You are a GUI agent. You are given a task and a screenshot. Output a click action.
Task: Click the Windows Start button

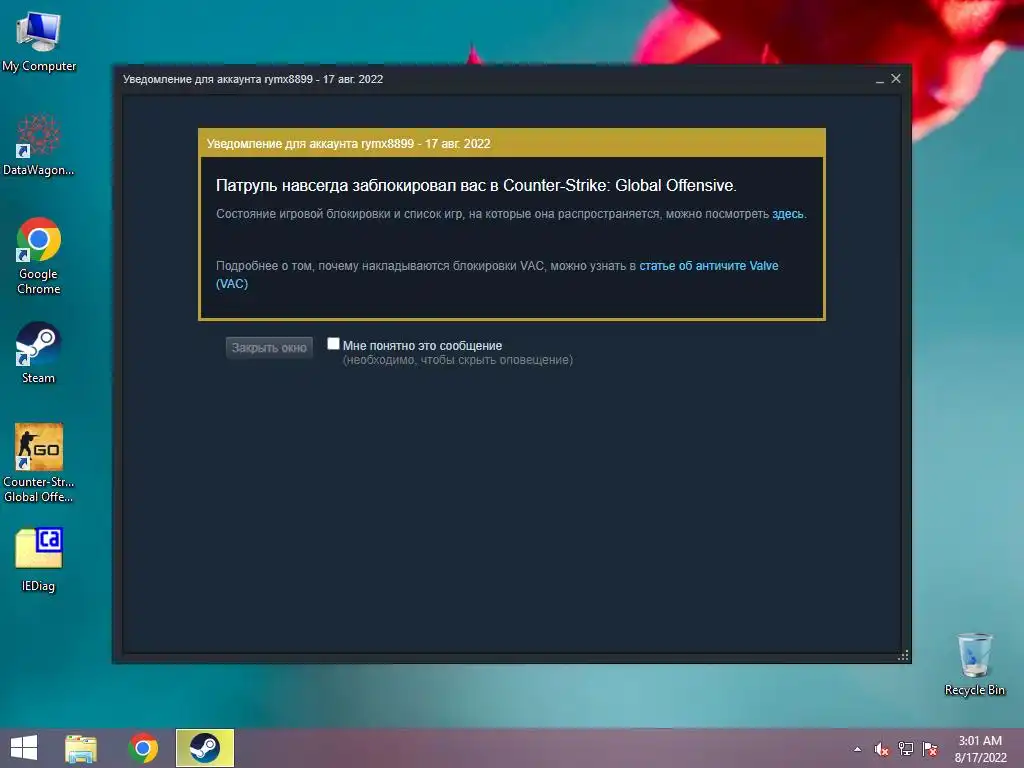point(24,748)
